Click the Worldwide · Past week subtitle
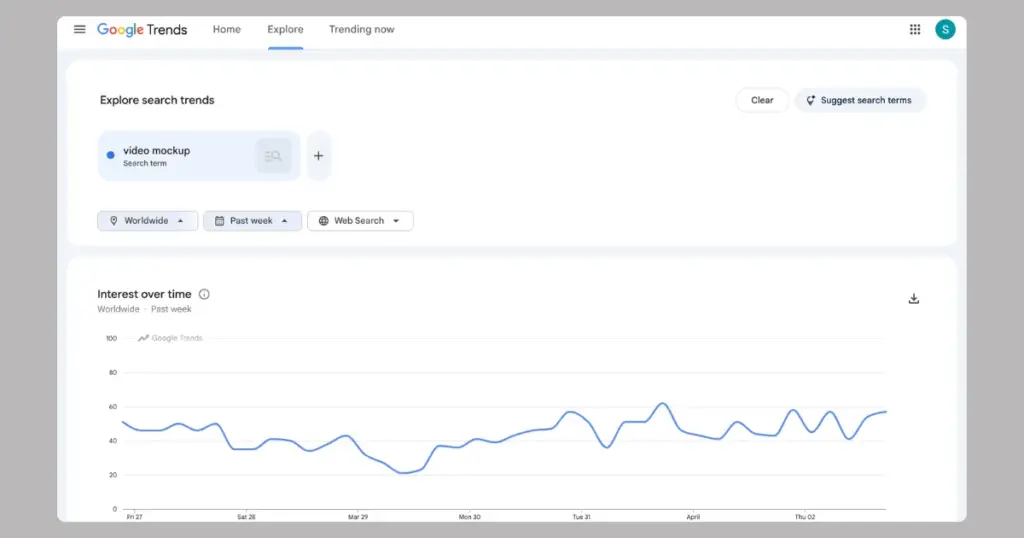The width and height of the screenshot is (1024, 538). [144, 309]
